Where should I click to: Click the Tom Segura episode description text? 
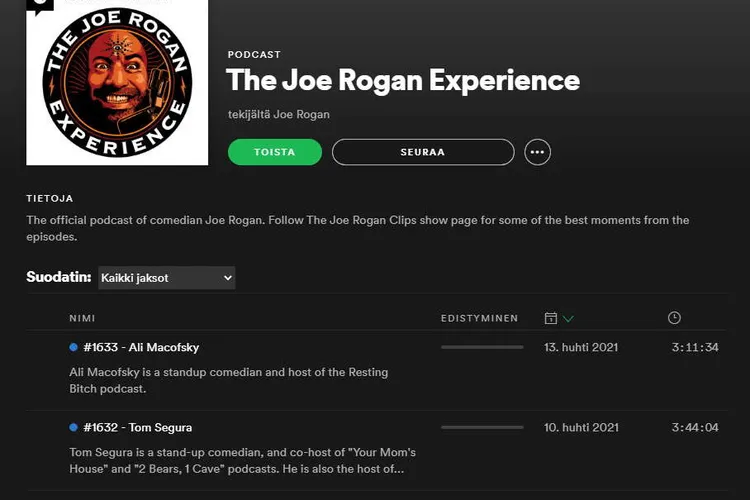point(243,460)
